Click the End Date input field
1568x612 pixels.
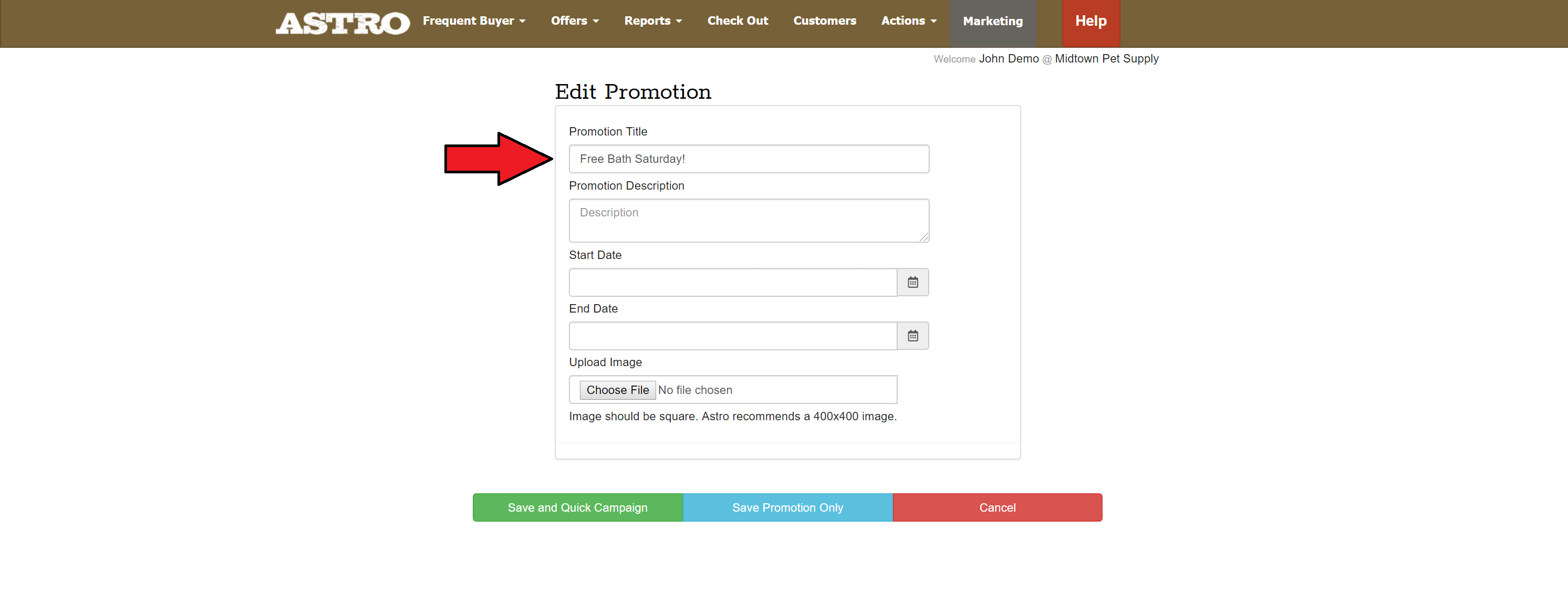click(x=732, y=336)
